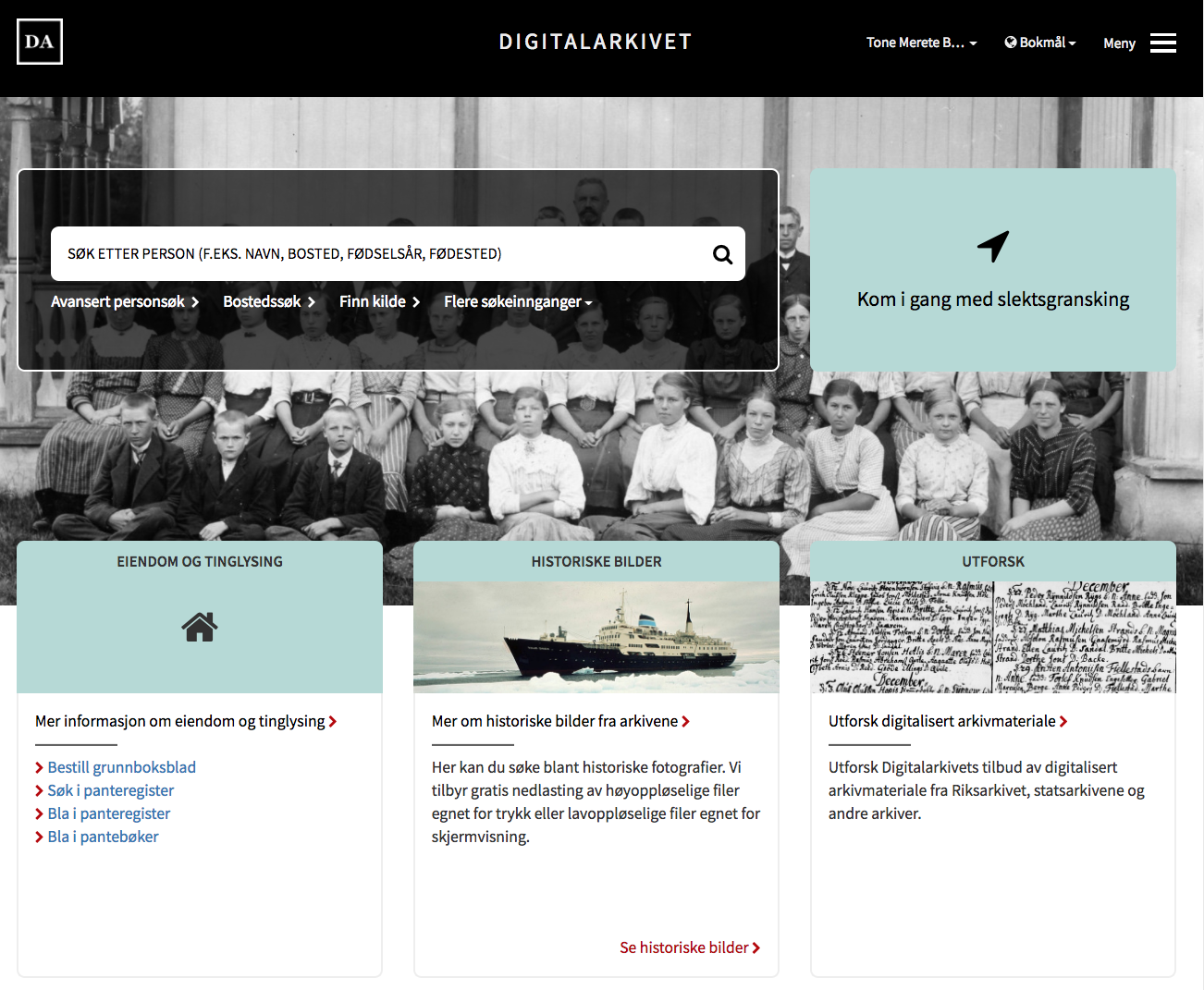Click the house icon under Eiendom og tinglysing
1204x990 pixels.
(200, 627)
